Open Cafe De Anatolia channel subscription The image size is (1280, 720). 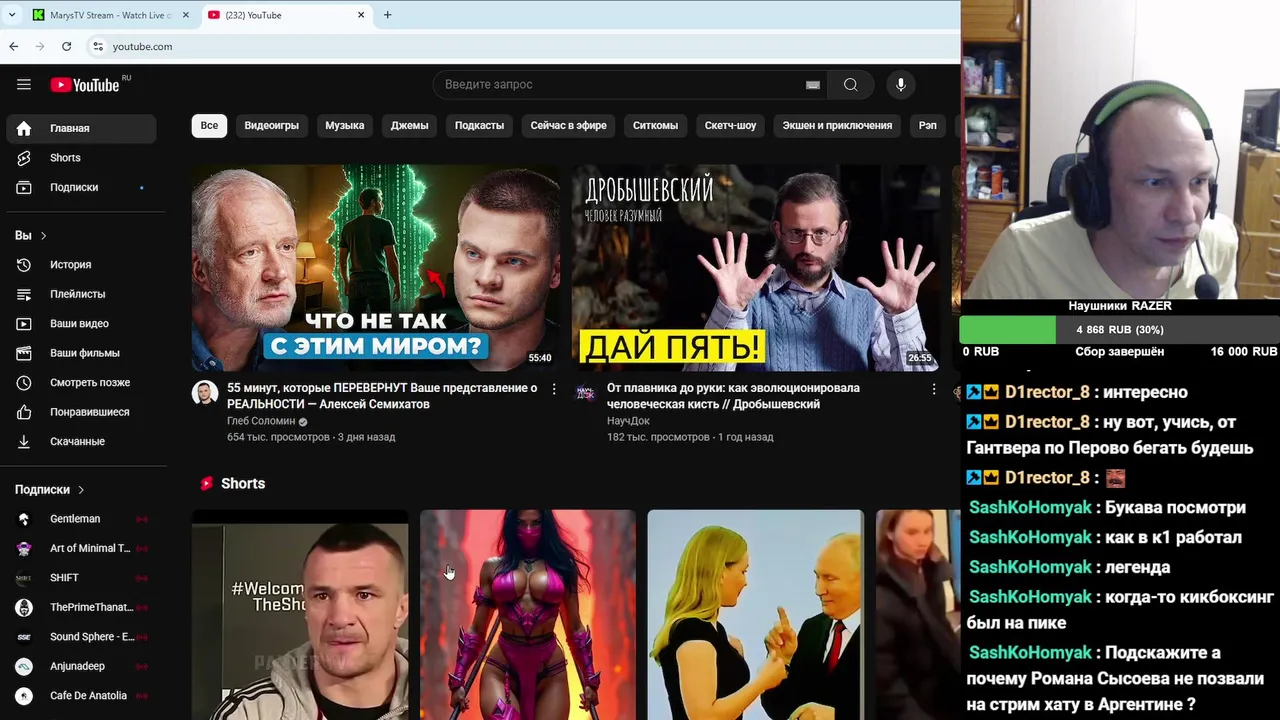81,696
